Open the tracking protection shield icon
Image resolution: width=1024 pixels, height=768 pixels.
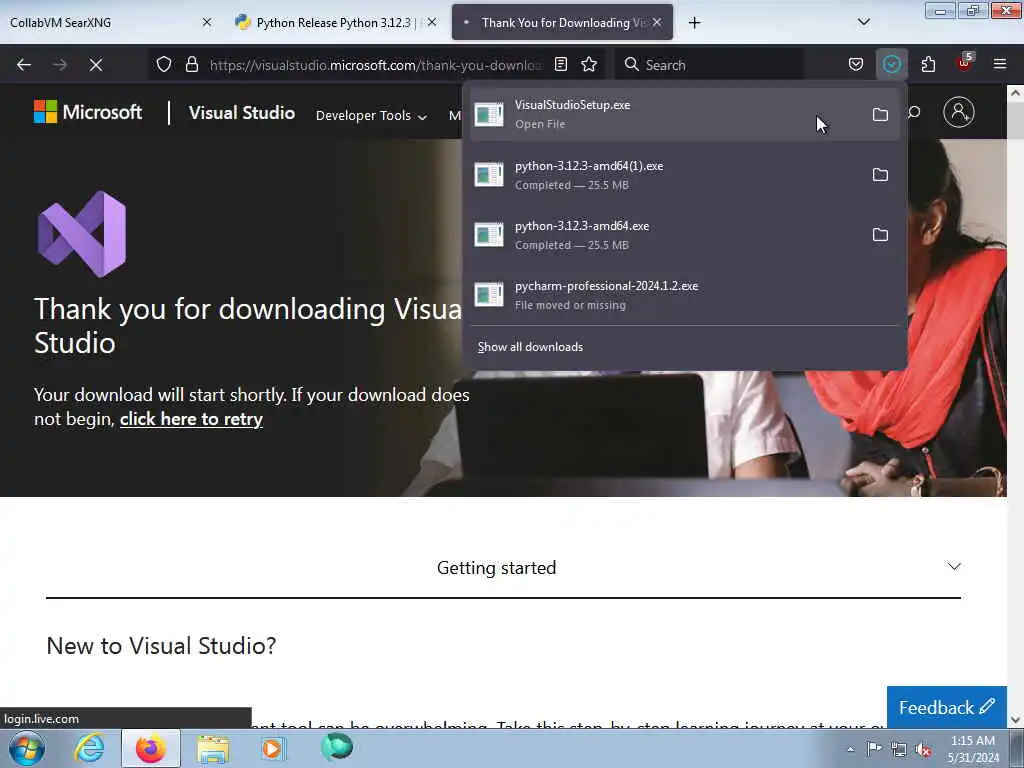164,64
